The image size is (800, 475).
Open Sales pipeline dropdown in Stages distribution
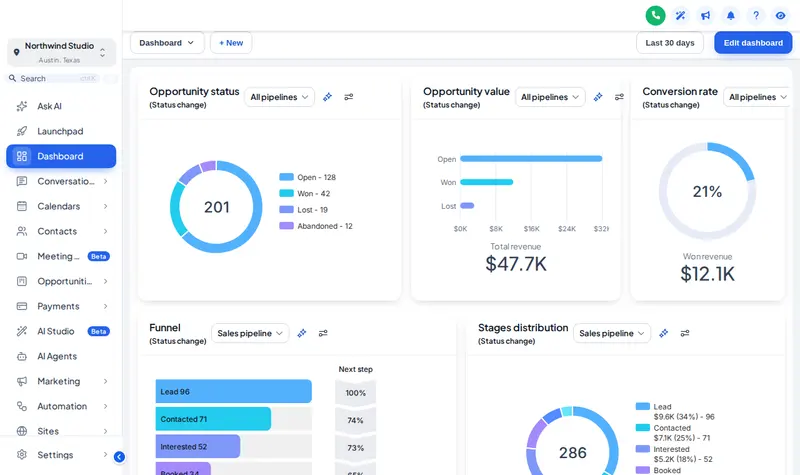[612, 333]
